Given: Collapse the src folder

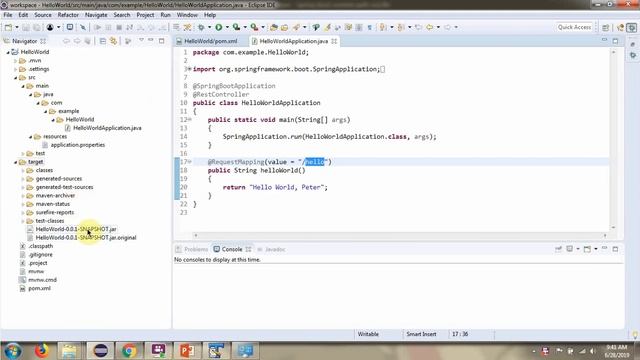Looking at the screenshot, I should (16, 78).
